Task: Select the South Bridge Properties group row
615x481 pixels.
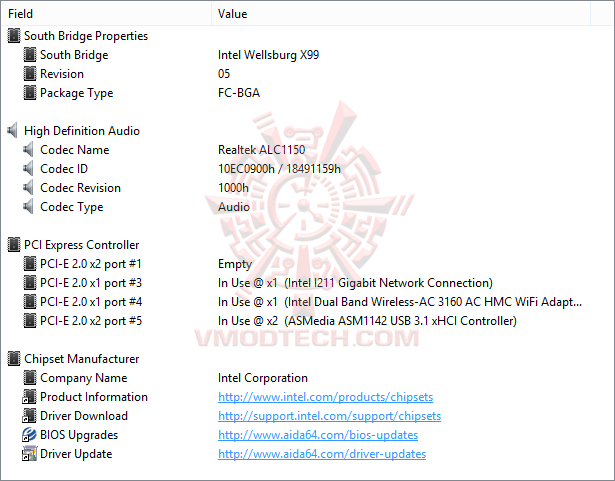Action: [x=86, y=36]
